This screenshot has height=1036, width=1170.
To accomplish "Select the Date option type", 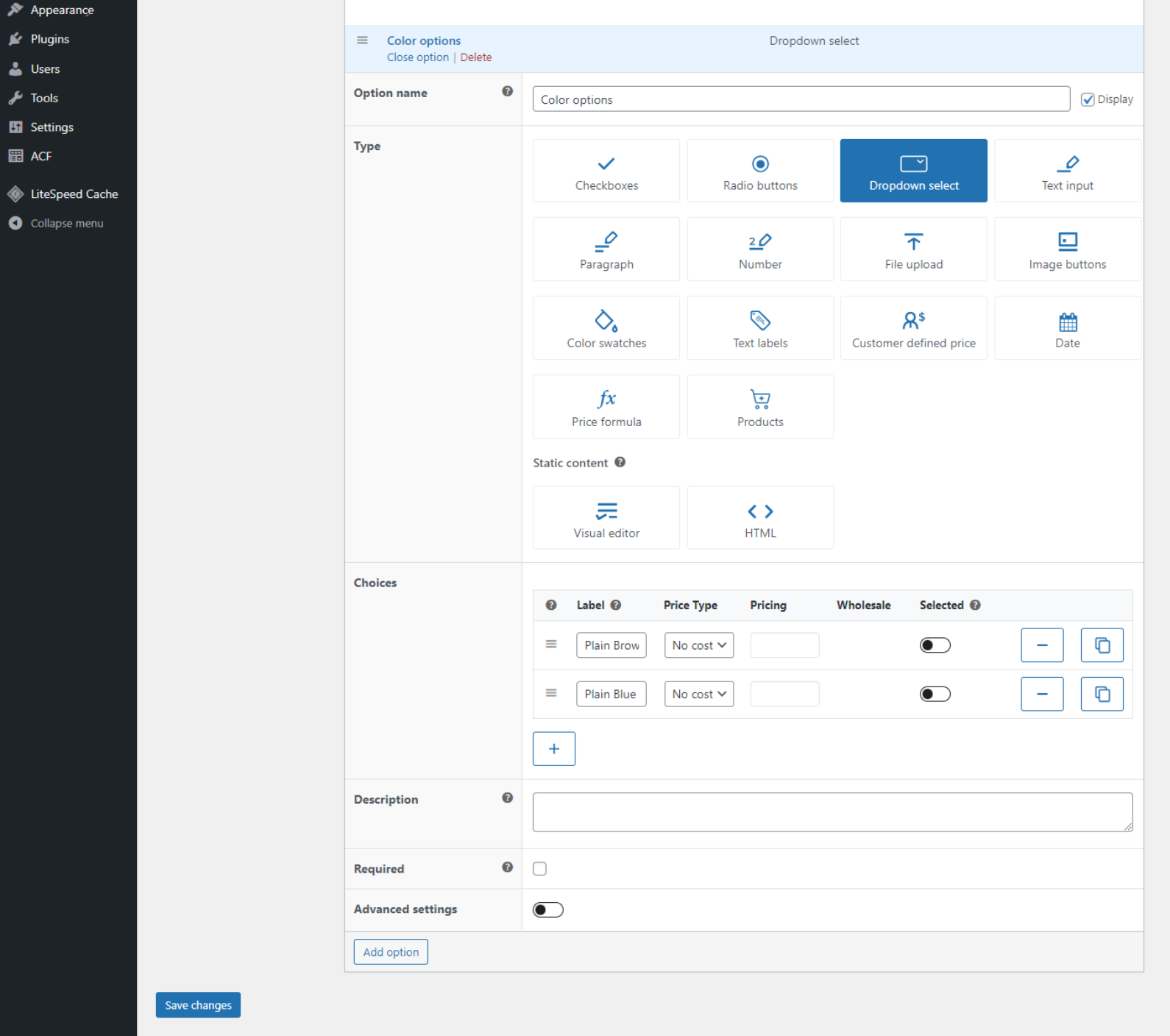I will (1068, 328).
